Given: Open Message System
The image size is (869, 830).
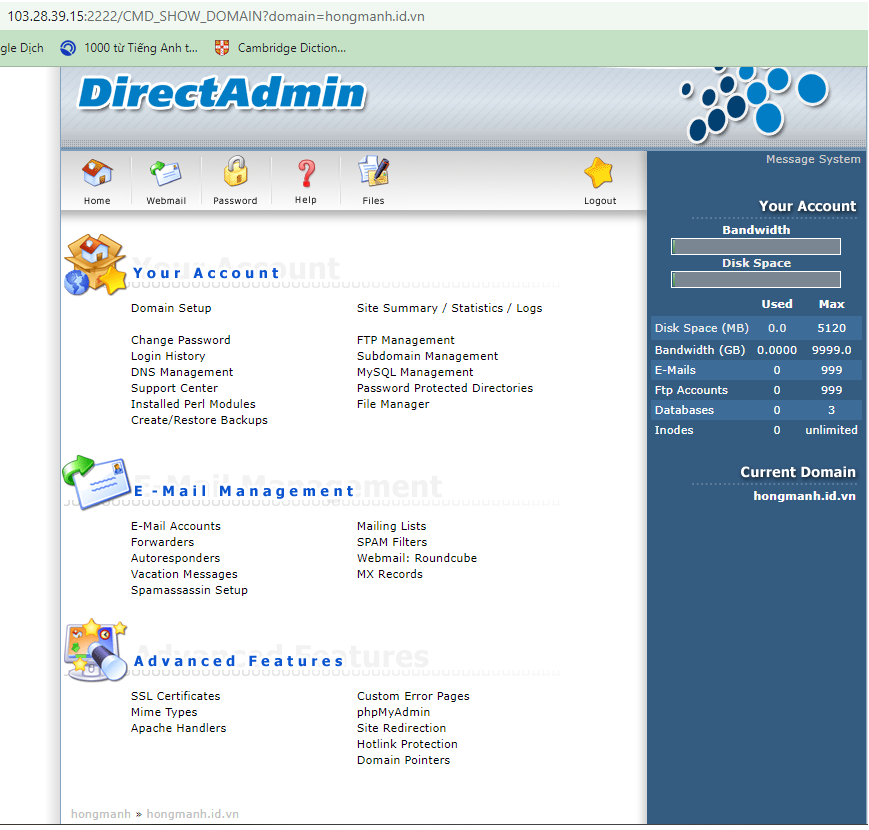Looking at the screenshot, I should [x=812, y=160].
